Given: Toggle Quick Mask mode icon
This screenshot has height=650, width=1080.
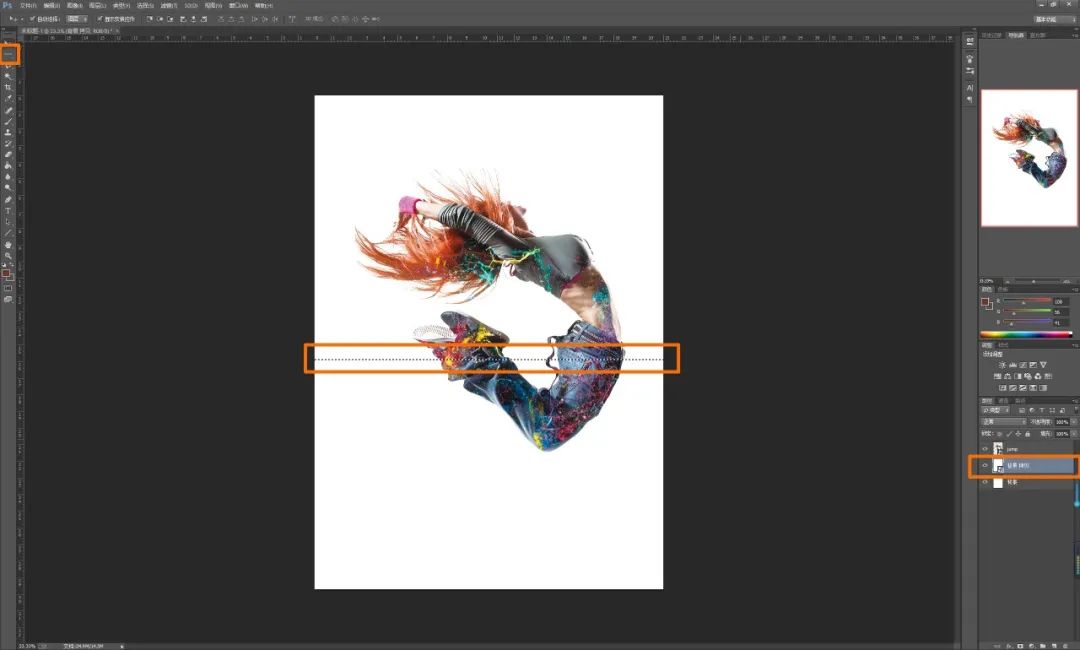Looking at the screenshot, I should point(8,289).
